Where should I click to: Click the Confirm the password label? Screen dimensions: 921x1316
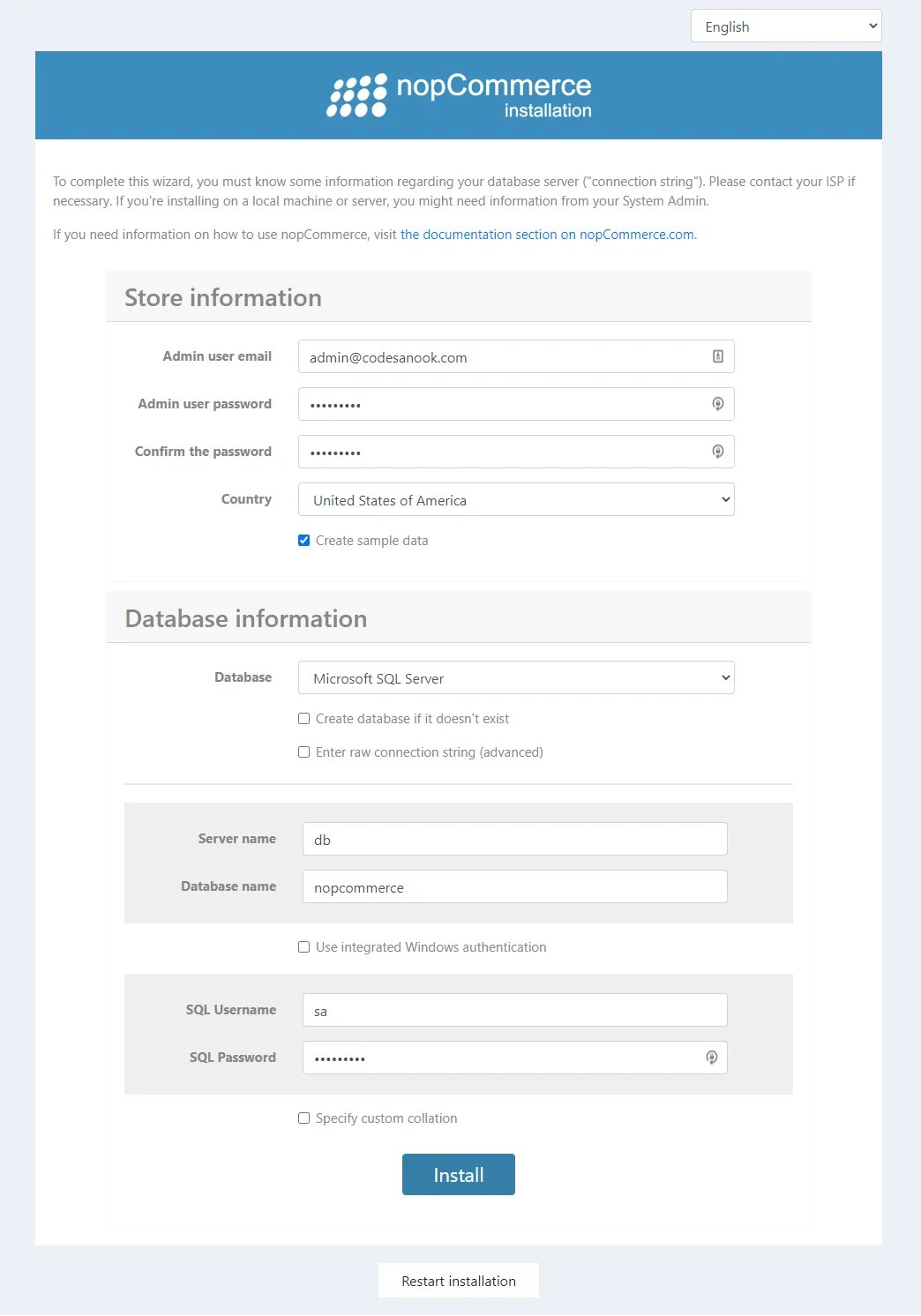pyautogui.click(x=203, y=452)
